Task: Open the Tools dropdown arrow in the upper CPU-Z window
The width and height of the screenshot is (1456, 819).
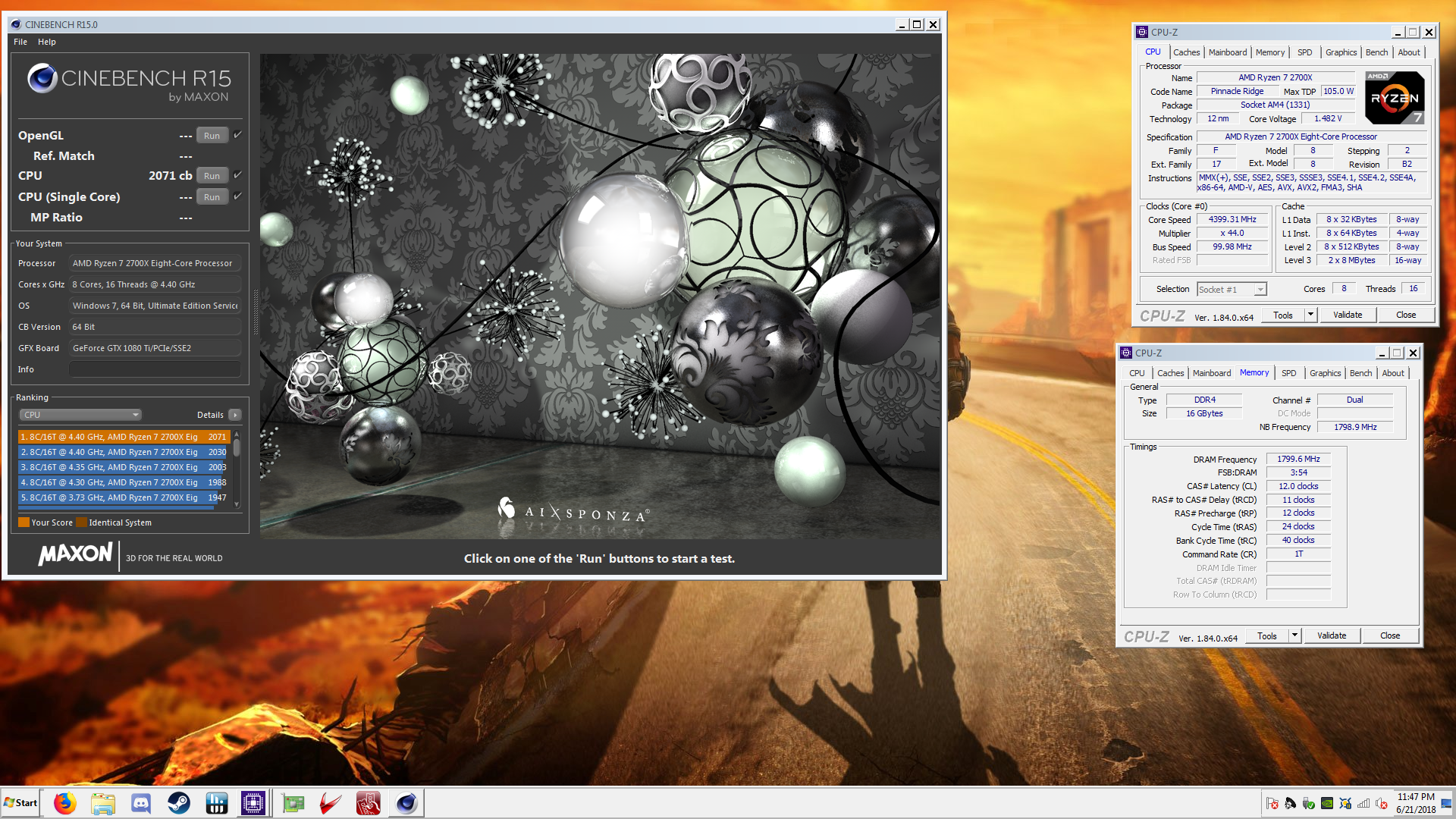Action: 1310,315
